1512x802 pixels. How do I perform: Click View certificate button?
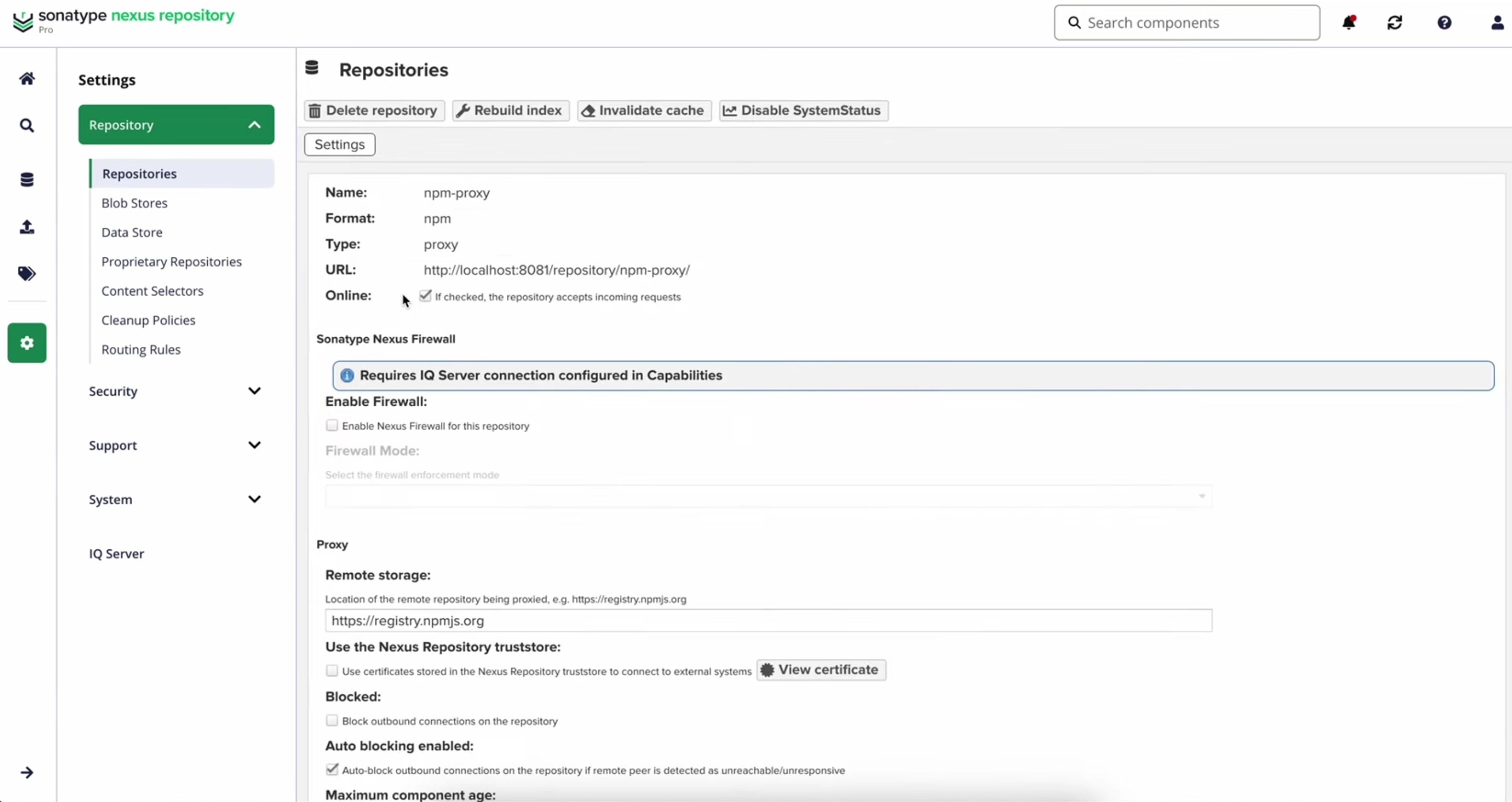tap(821, 670)
